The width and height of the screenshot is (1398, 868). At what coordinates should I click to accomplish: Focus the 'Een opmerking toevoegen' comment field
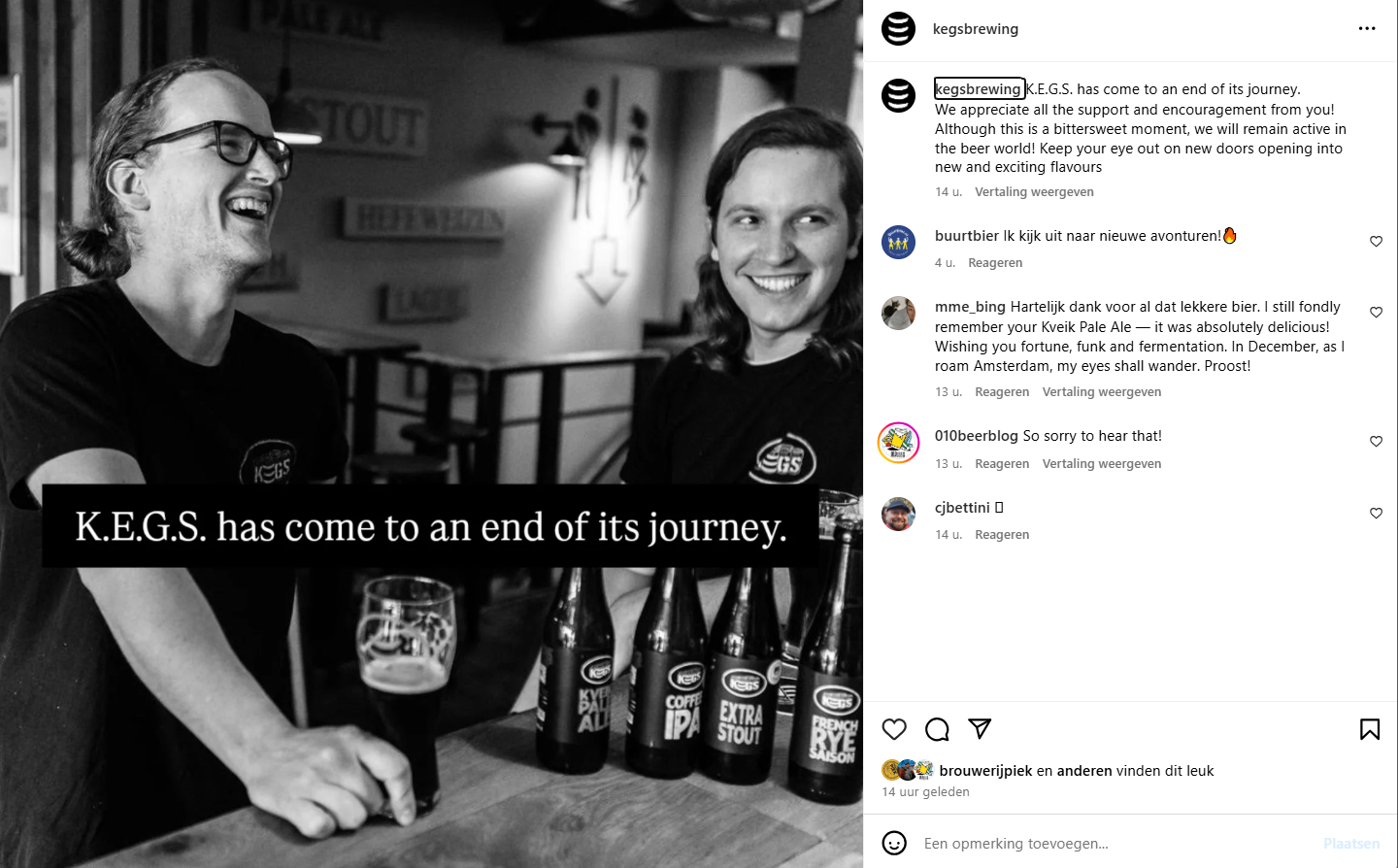(1116, 843)
